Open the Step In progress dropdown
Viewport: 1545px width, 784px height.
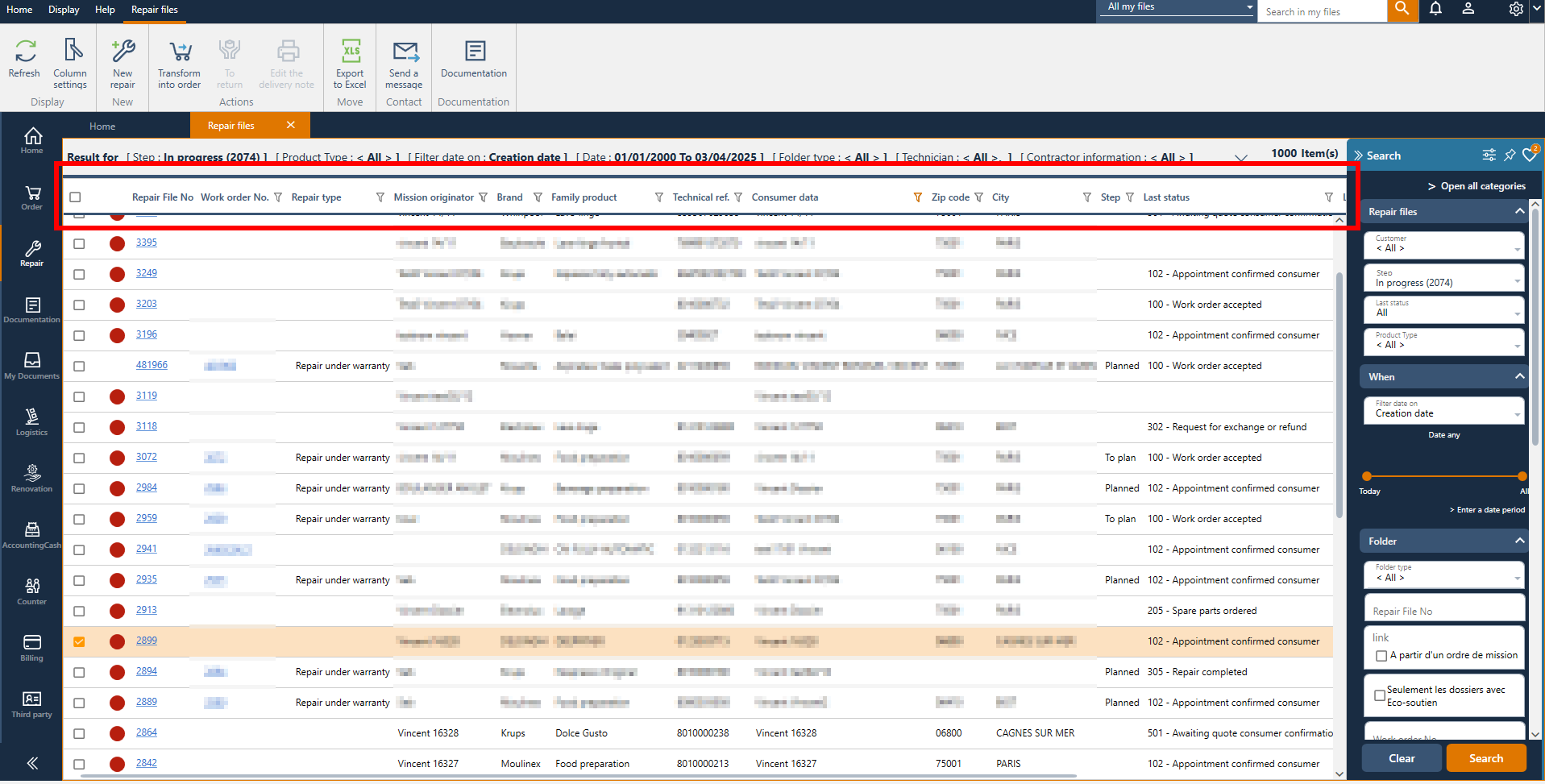(x=1444, y=278)
